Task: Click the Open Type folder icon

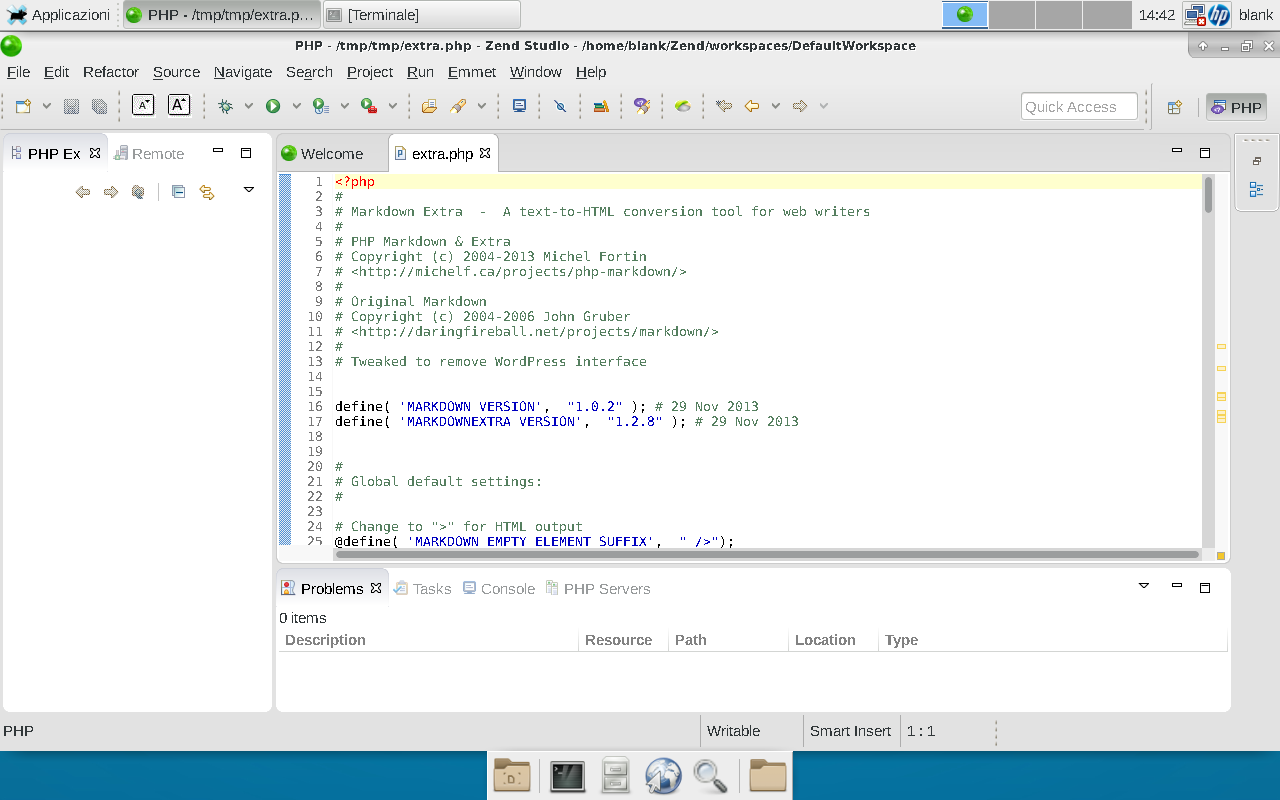Action: (x=429, y=106)
